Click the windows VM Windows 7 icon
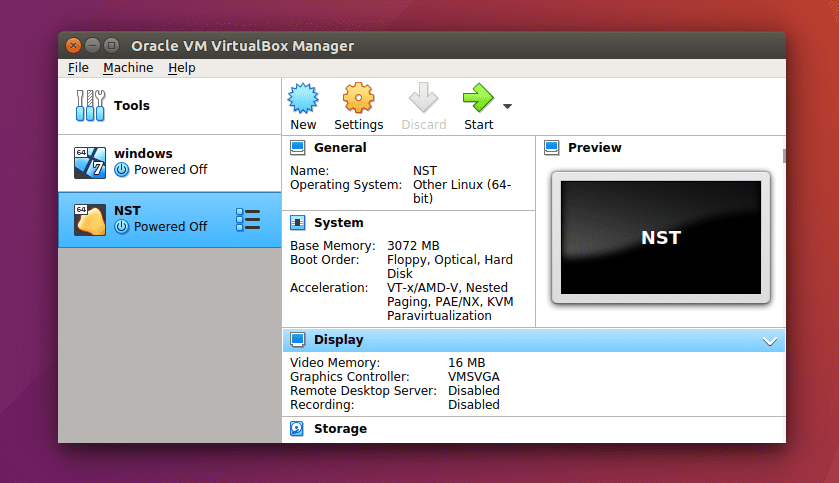The width and height of the screenshot is (839, 483). point(90,163)
